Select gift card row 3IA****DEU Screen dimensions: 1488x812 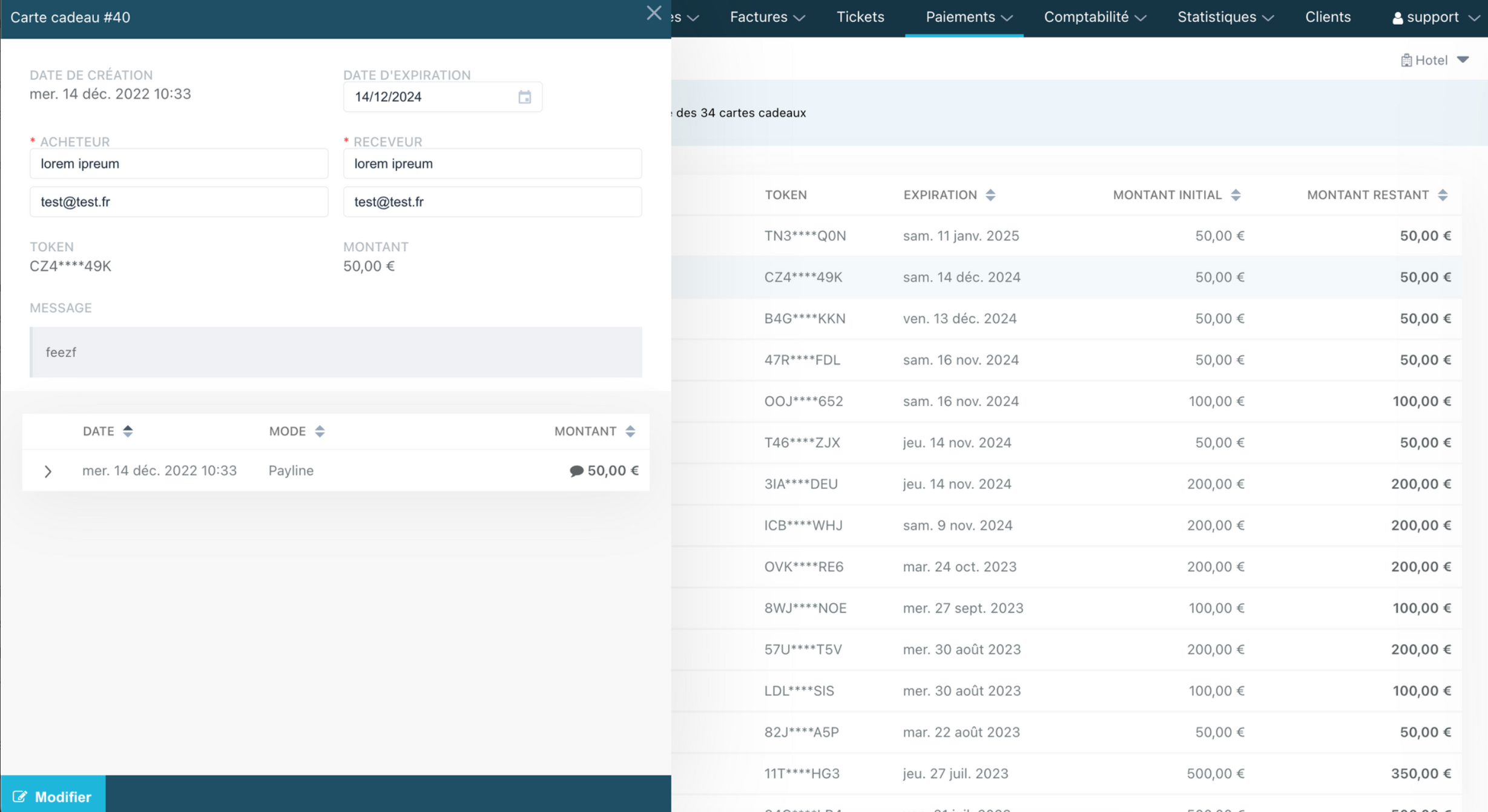coord(1067,484)
